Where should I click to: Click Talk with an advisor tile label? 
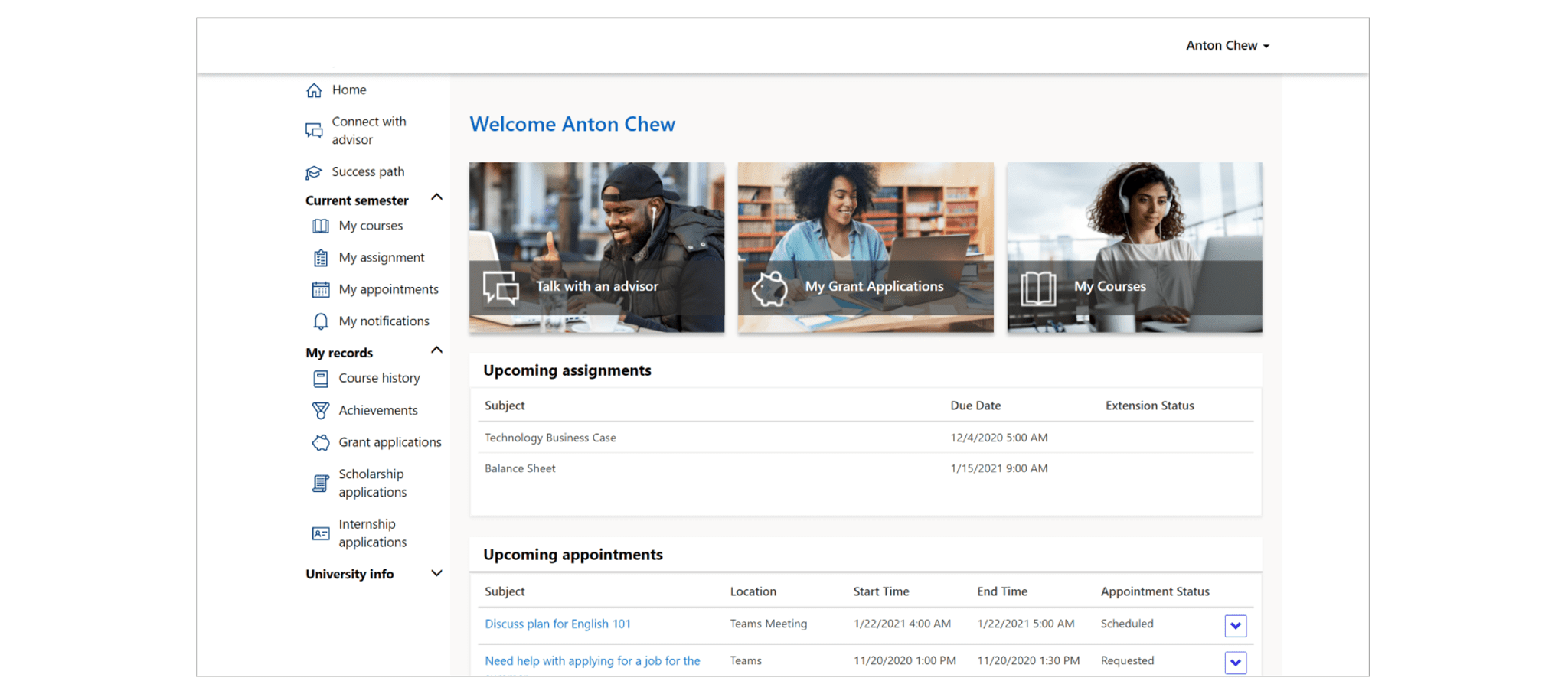[x=596, y=286]
